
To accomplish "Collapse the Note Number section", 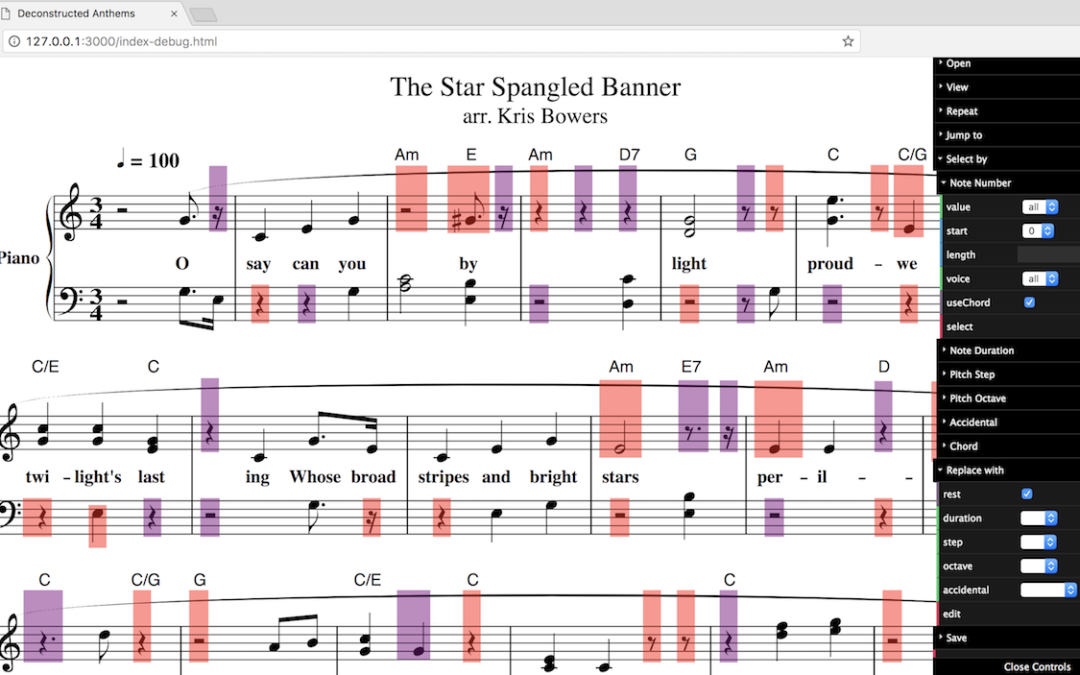I will [x=1008, y=183].
